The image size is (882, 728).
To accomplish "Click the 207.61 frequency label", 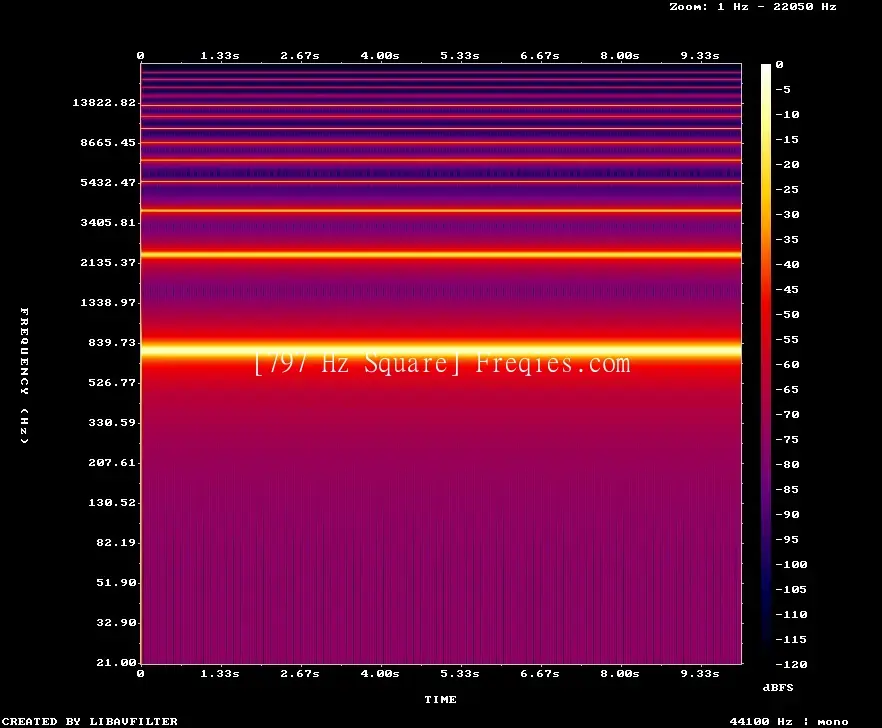I will point(112,462).
